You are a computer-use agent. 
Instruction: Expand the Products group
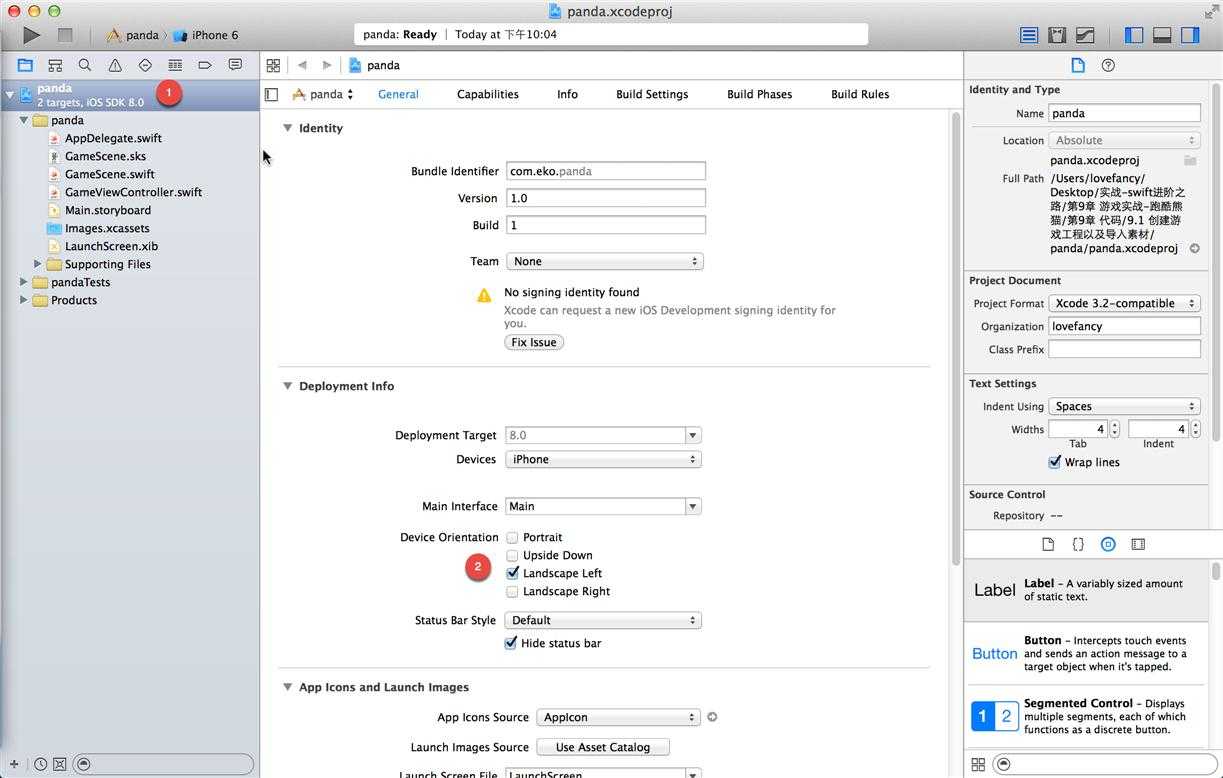click(24, 300)
